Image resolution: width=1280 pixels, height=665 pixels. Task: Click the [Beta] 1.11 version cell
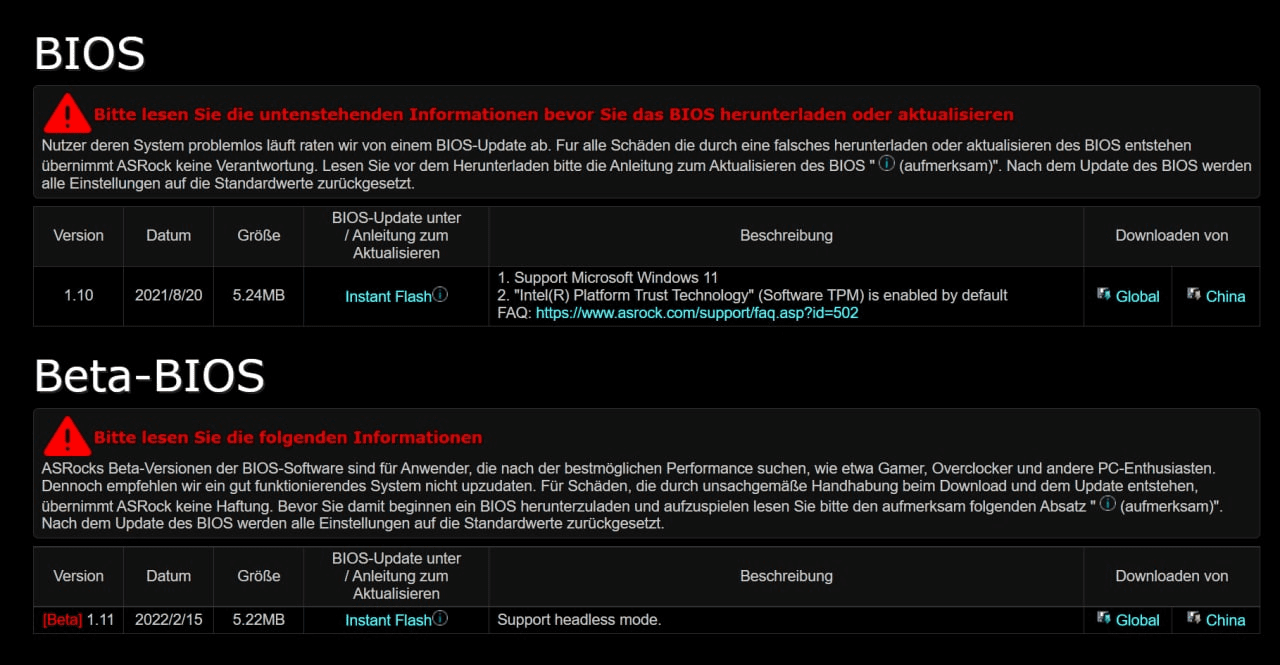[78, 620]
